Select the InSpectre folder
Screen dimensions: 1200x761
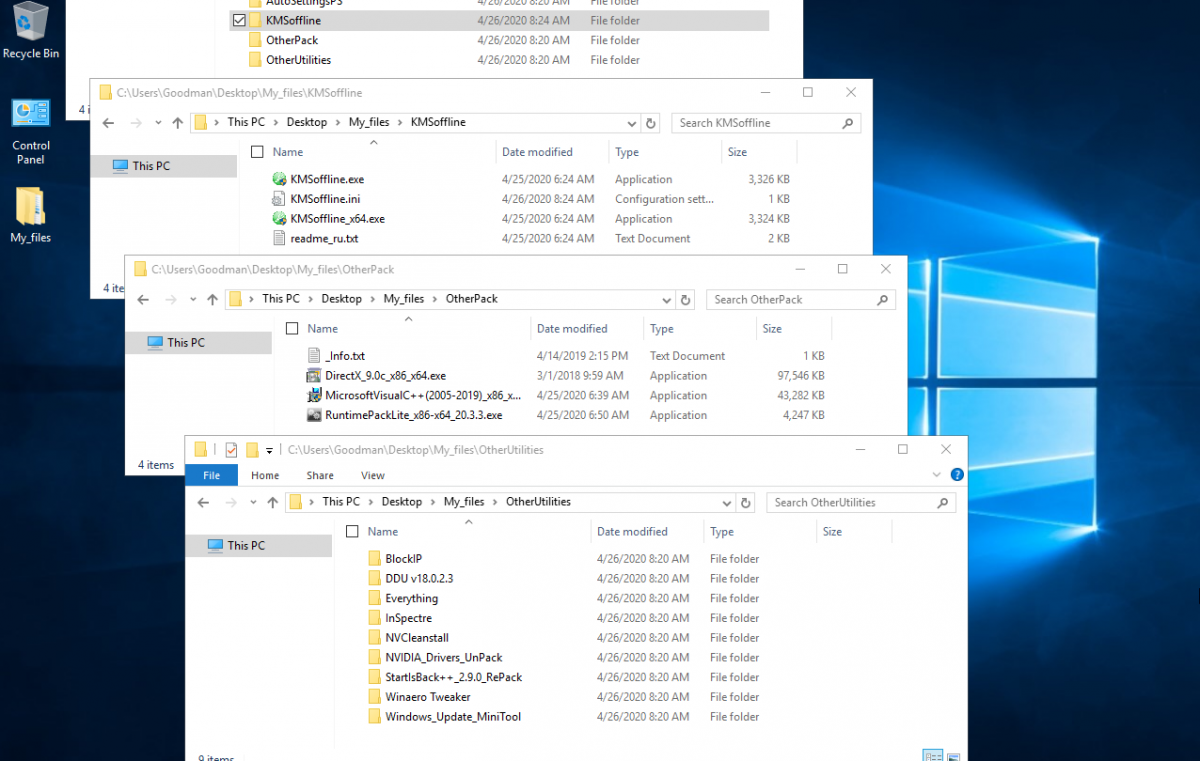[399, 618]
